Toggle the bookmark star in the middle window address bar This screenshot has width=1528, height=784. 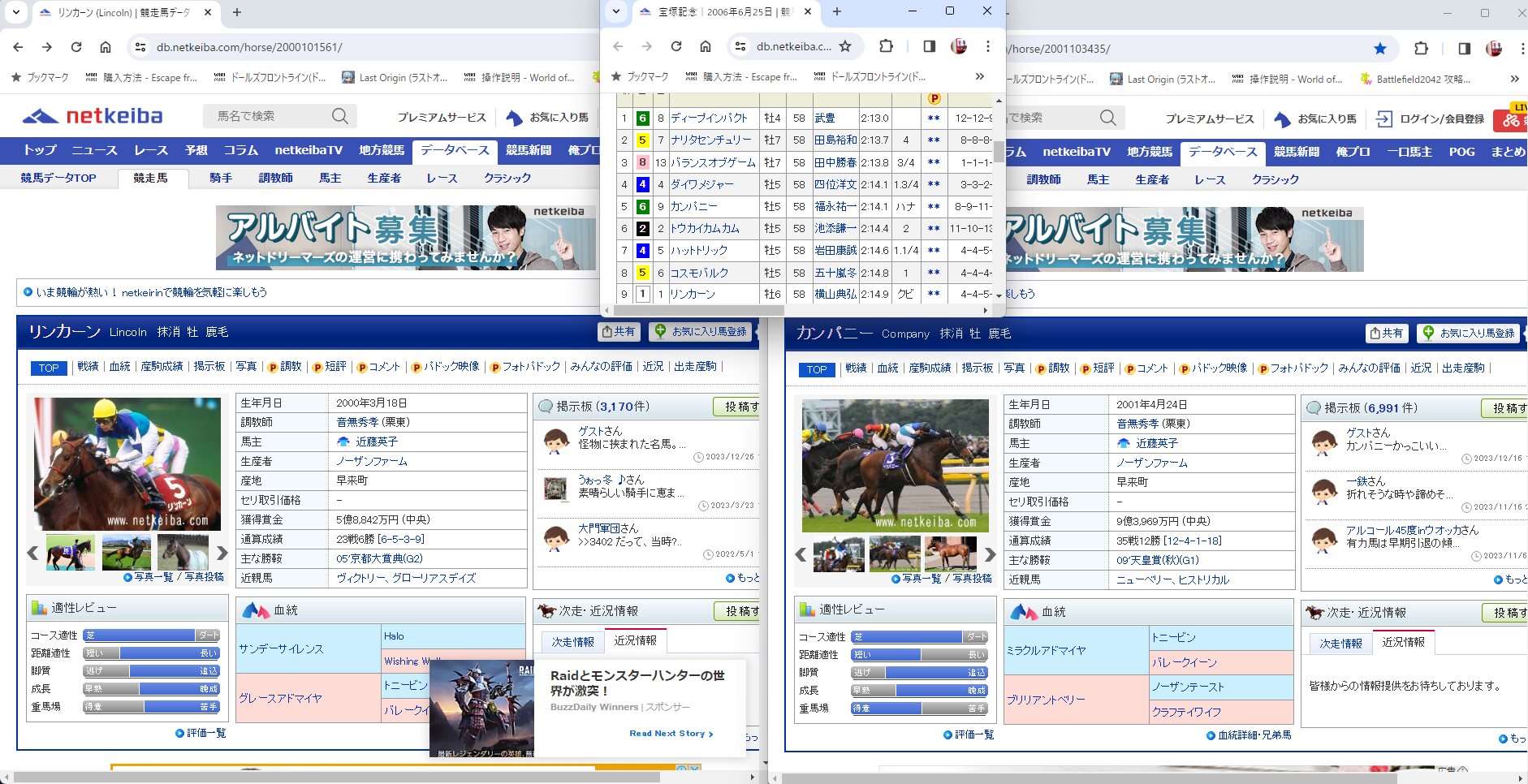point(845,46)
